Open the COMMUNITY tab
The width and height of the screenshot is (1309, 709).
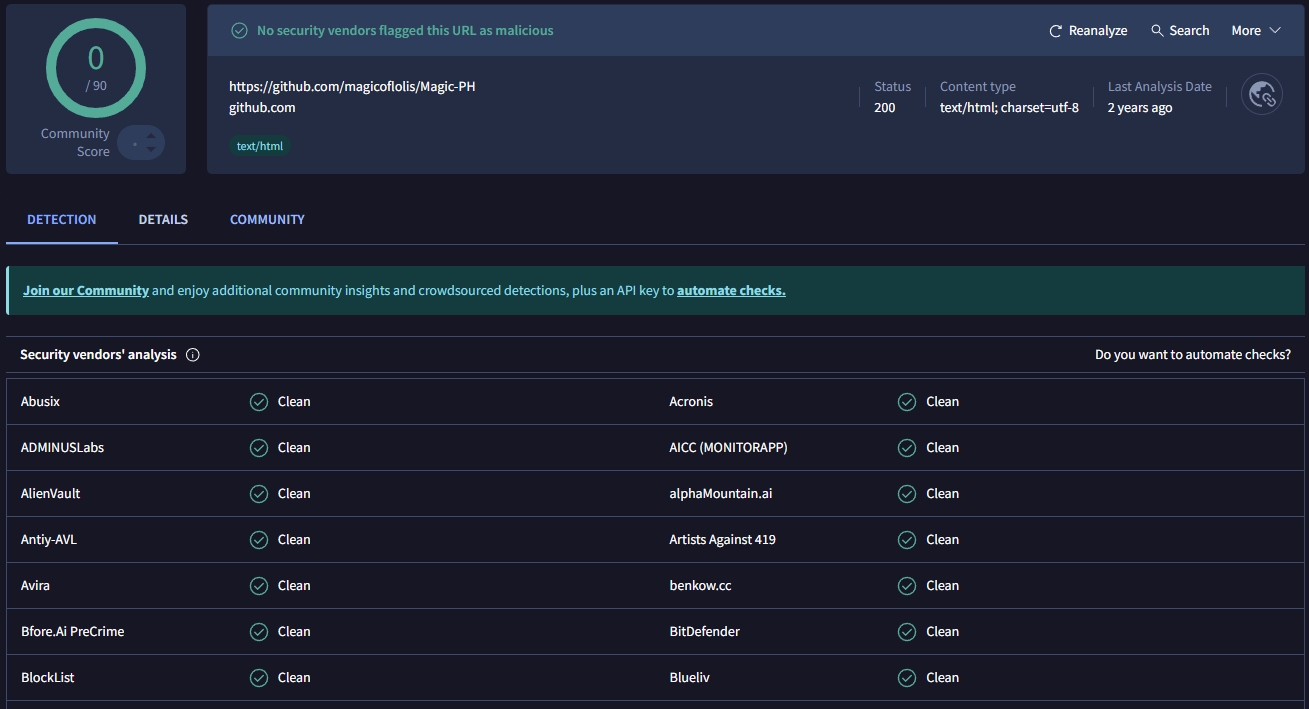tap(267, 220)
